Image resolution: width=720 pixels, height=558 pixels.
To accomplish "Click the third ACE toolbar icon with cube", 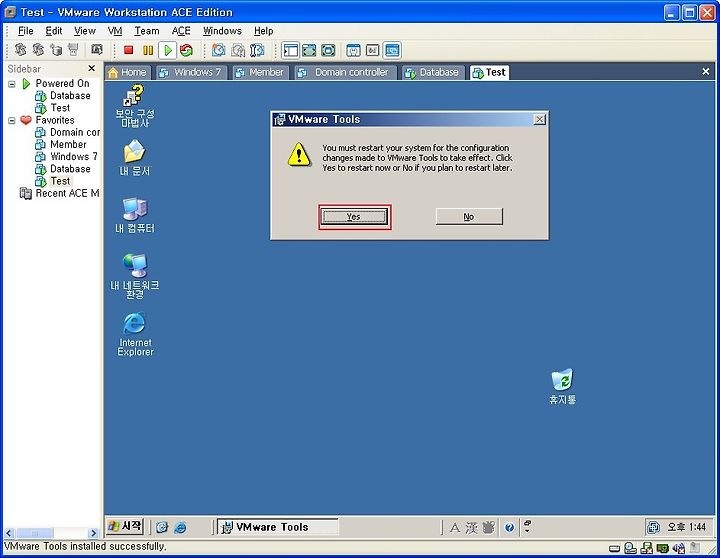I will click(x=56, y=49).
